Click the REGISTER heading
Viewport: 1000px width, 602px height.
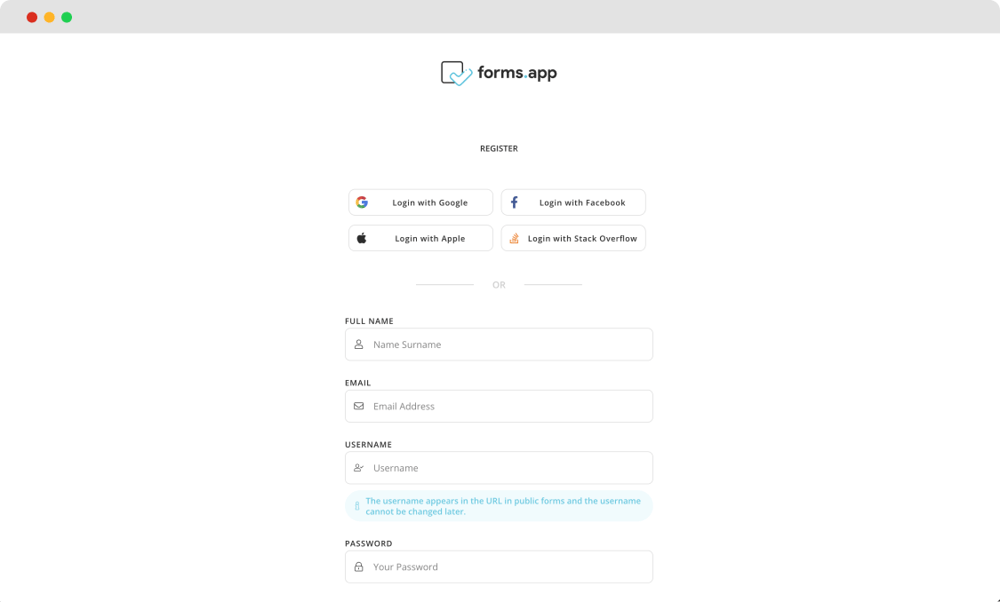click(499, 148)
